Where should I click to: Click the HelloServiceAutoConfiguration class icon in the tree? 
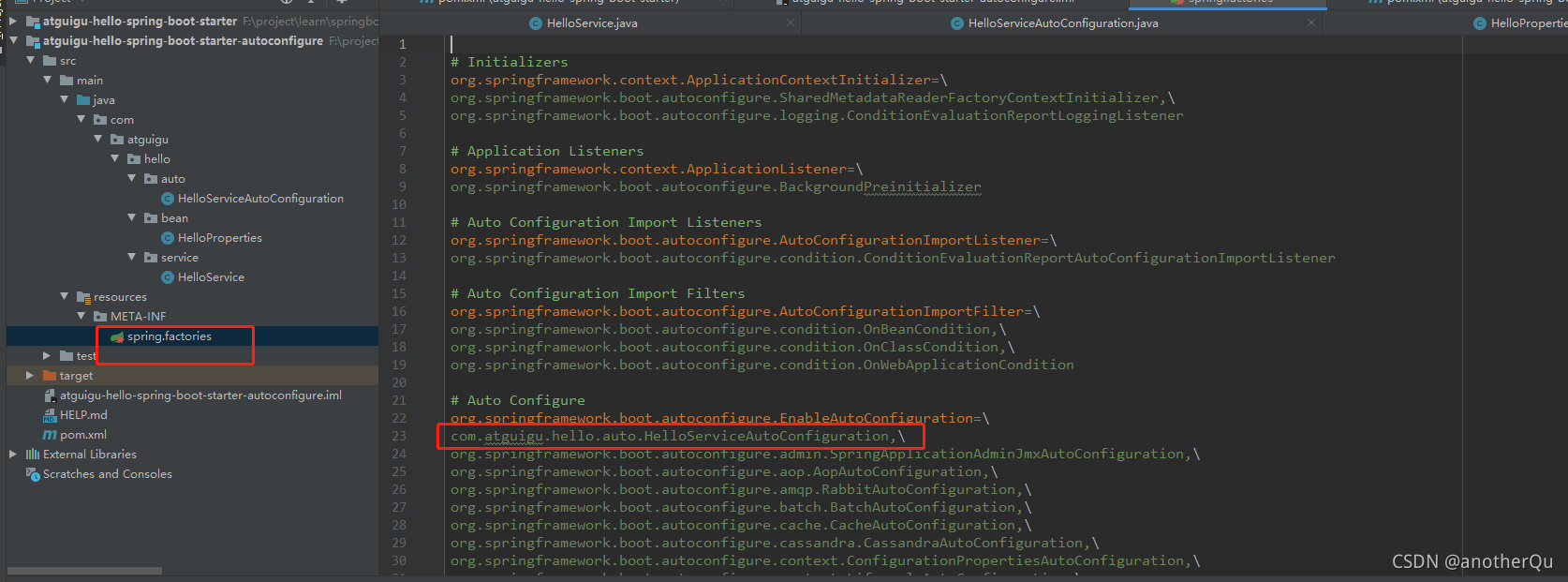pyautogui.click(x=168, y=198)
